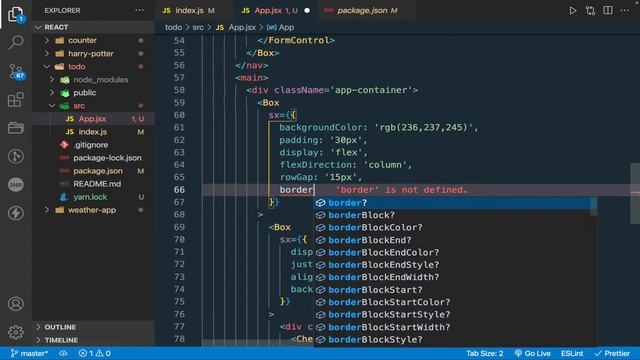The width and height of the screenshot is (640, 360).
Task: Open the Search view icon
Action: click(x=16, y=42)
